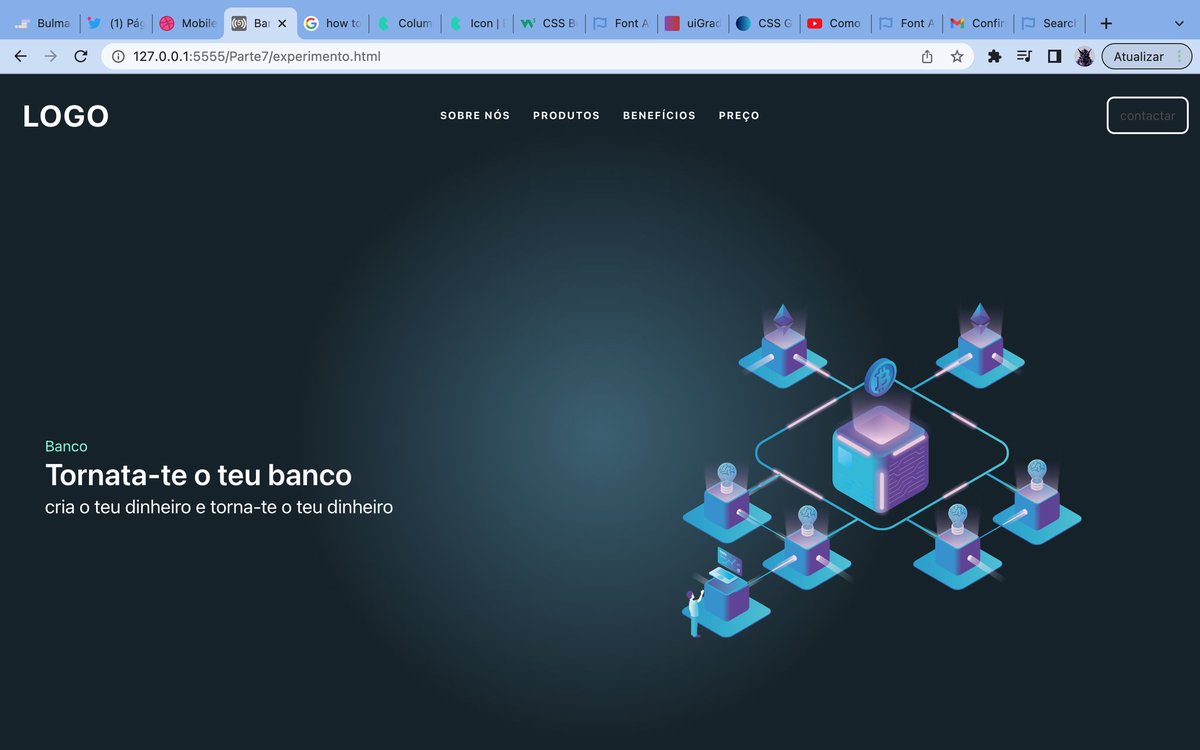
Task: Open the reading list icon in the toolbar
Action: pos(1024,56)
